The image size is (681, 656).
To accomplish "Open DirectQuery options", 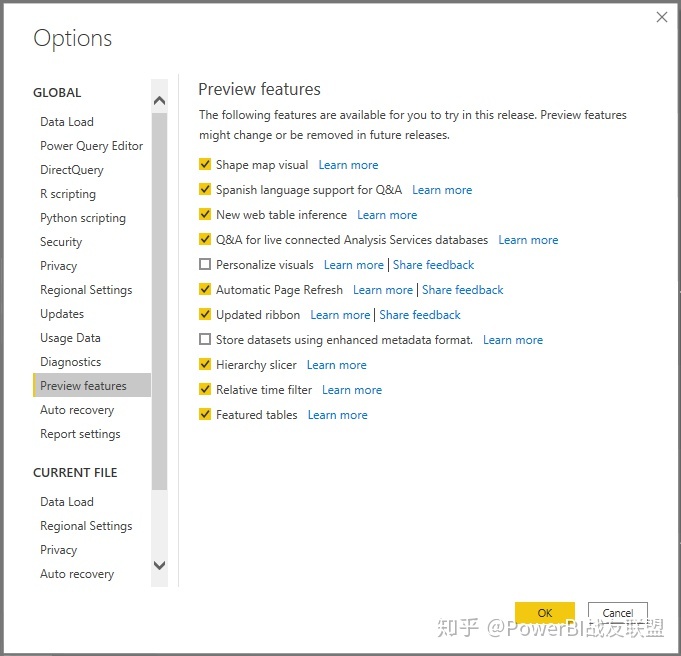I will pyautogui.click(x=72, y=170).
